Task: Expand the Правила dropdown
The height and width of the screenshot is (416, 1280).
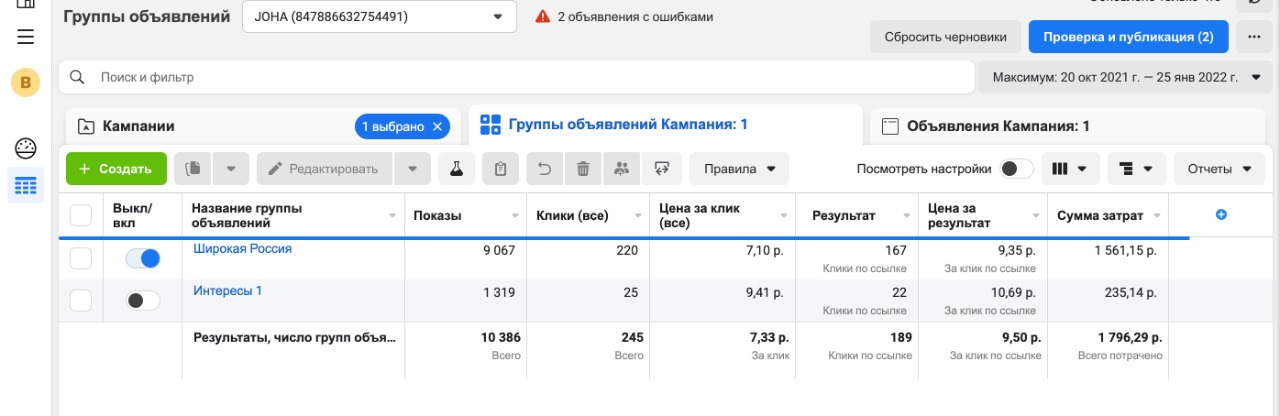Action: [739, 169]
